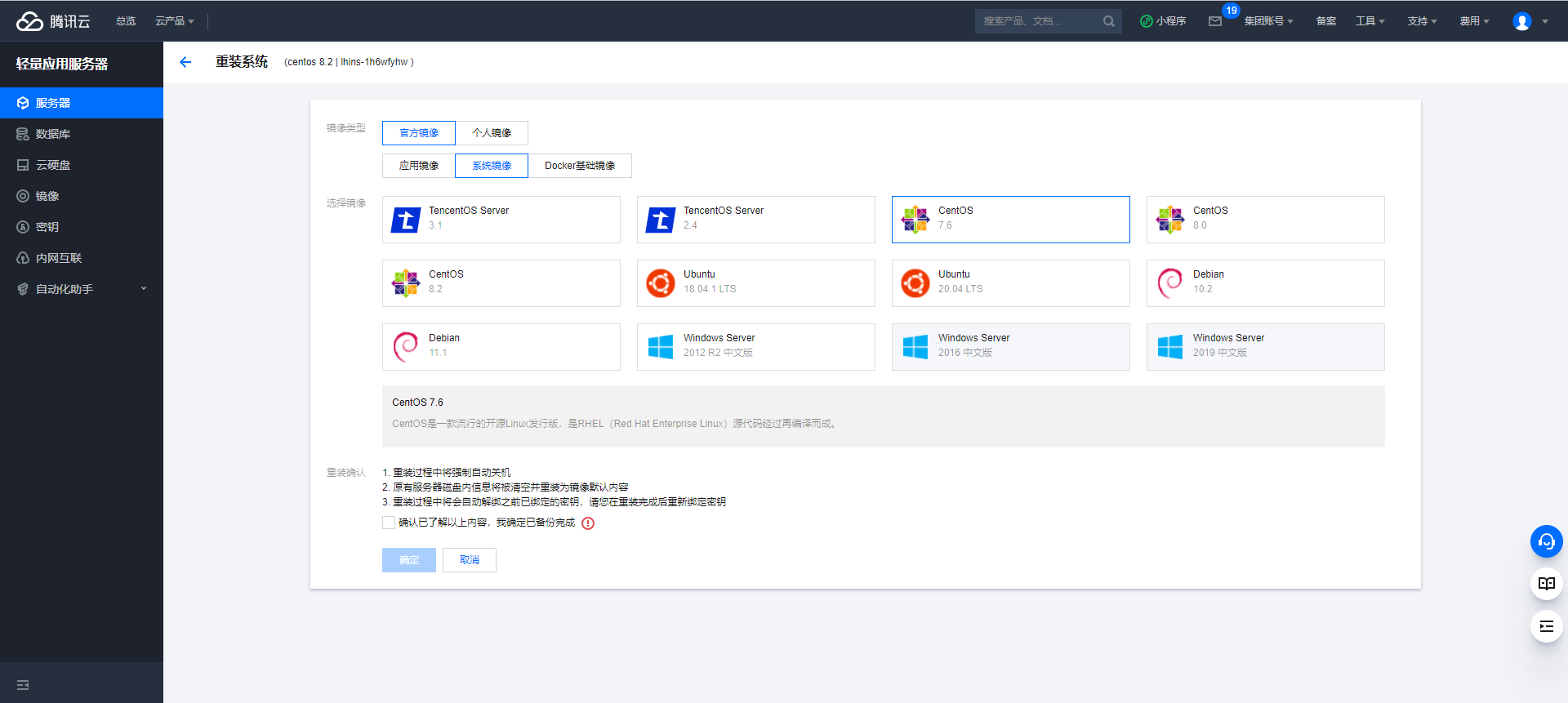1568x703 pixels.
Task: Select the Ubuntu 20.04 LTS image card
Action: point(1011,283)
